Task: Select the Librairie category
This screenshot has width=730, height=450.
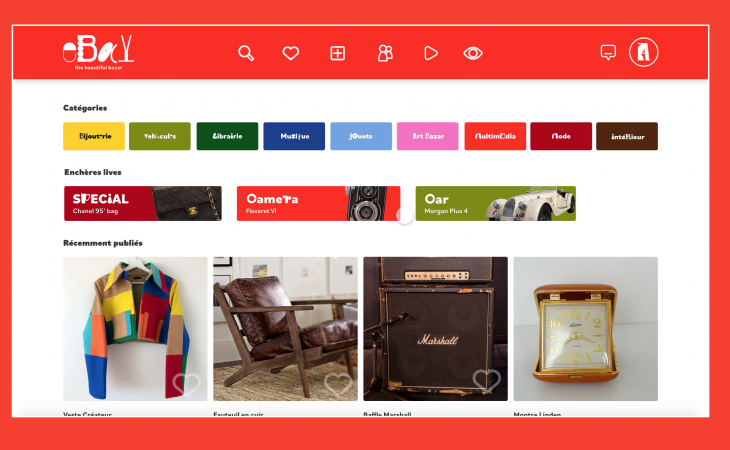Action: pos(227,136)
